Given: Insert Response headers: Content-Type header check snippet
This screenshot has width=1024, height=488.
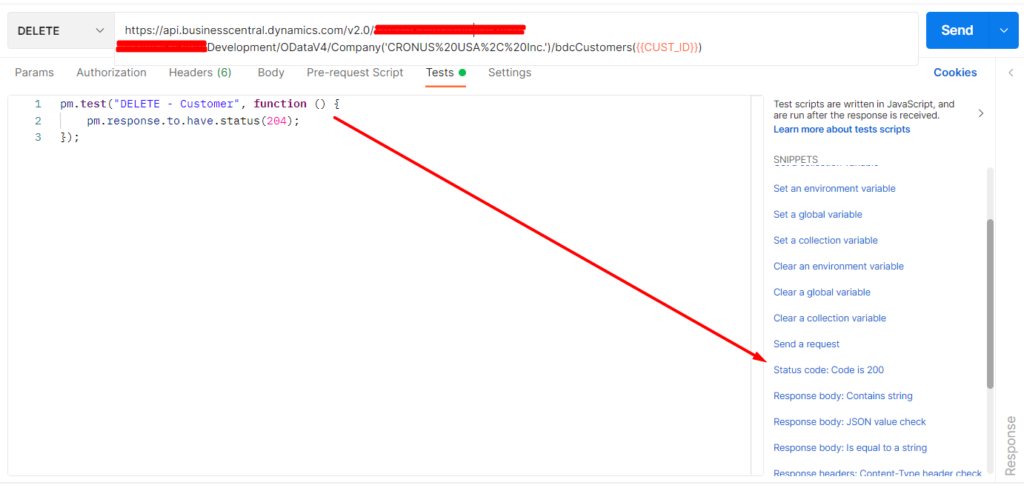Looking at the screenshot, I should [x=877, y=473].
